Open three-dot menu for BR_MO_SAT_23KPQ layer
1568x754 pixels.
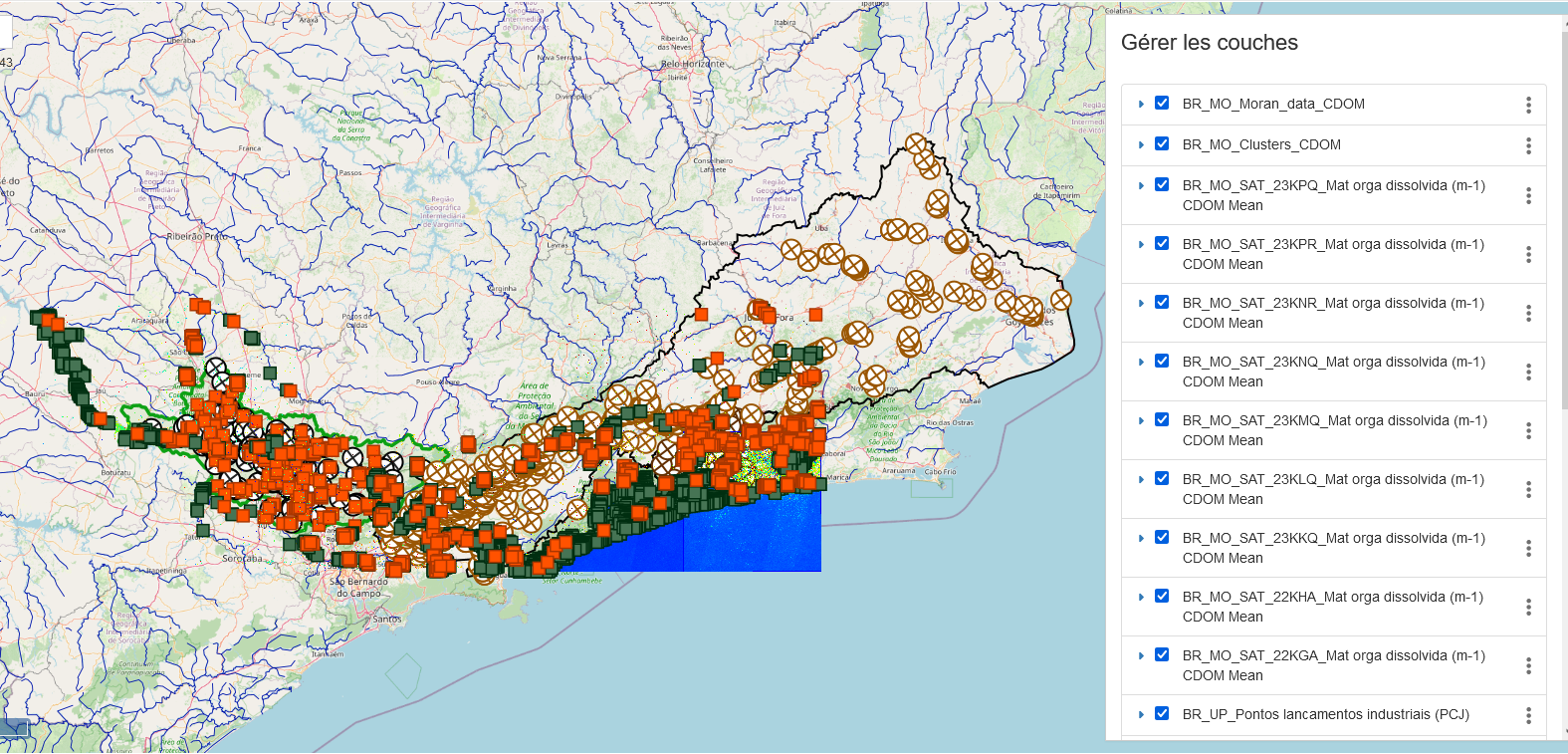coord(1528,195)
